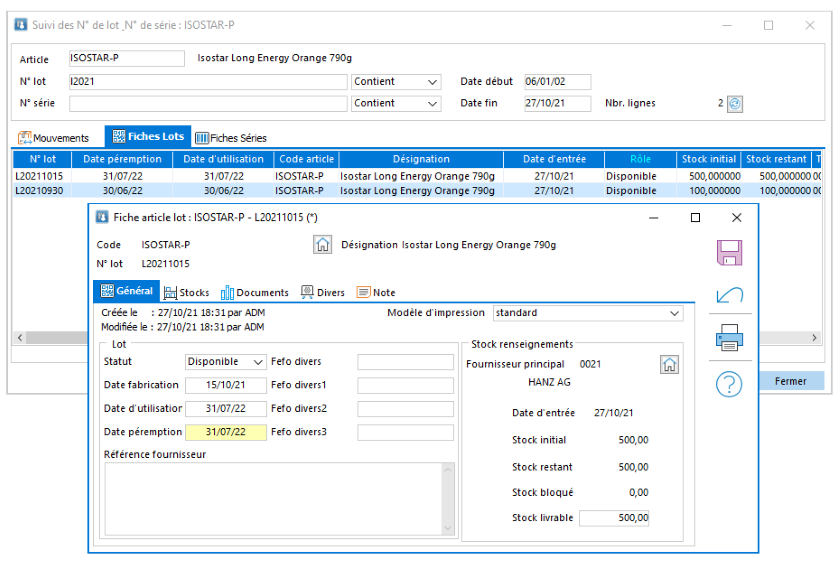Select the Fiches Lots tab
Screen dimensions: 840x561
coord(148,137)
